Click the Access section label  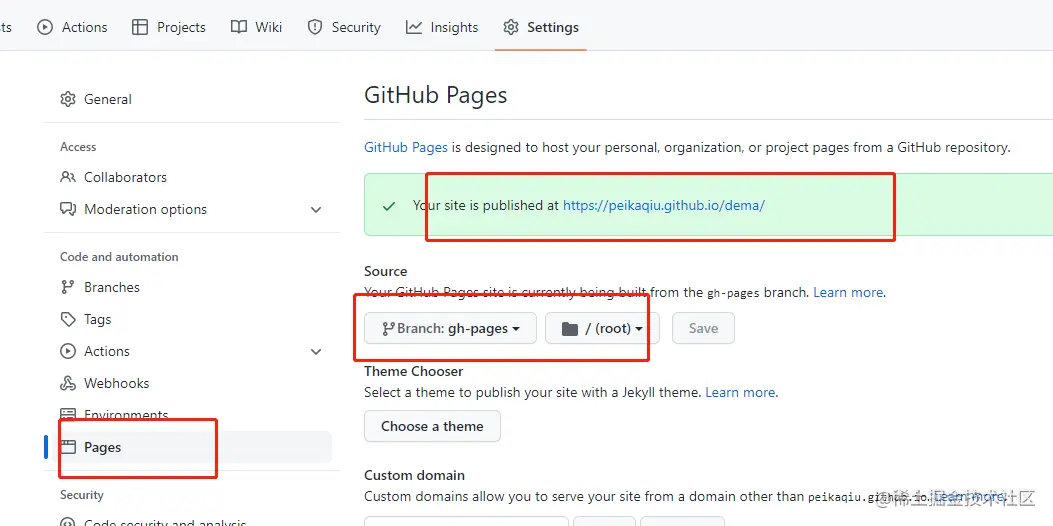(78, 146)
